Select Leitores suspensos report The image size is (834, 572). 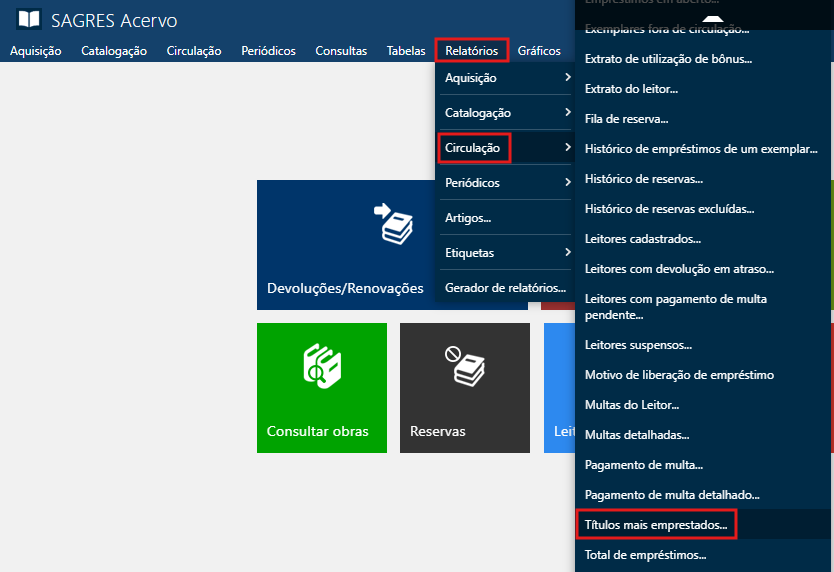(638, 345)
